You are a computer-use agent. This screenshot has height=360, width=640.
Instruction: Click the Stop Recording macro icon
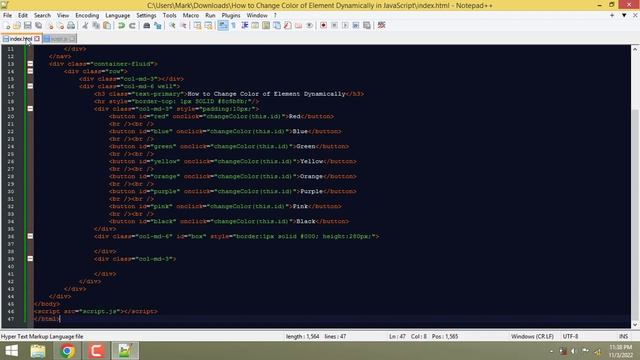(334, 25)
